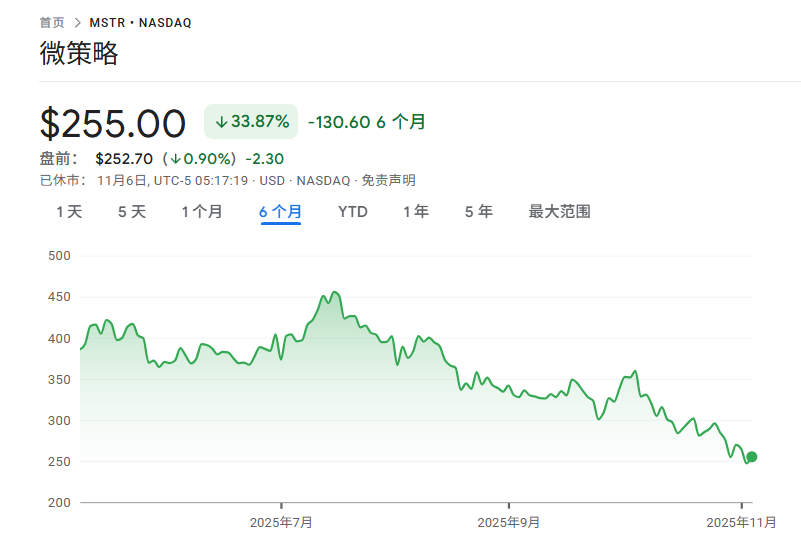Image resolution: width=801 pixels, height=540 pixels.
Task: Click the 微策略 company title
Action: point(79,54)
